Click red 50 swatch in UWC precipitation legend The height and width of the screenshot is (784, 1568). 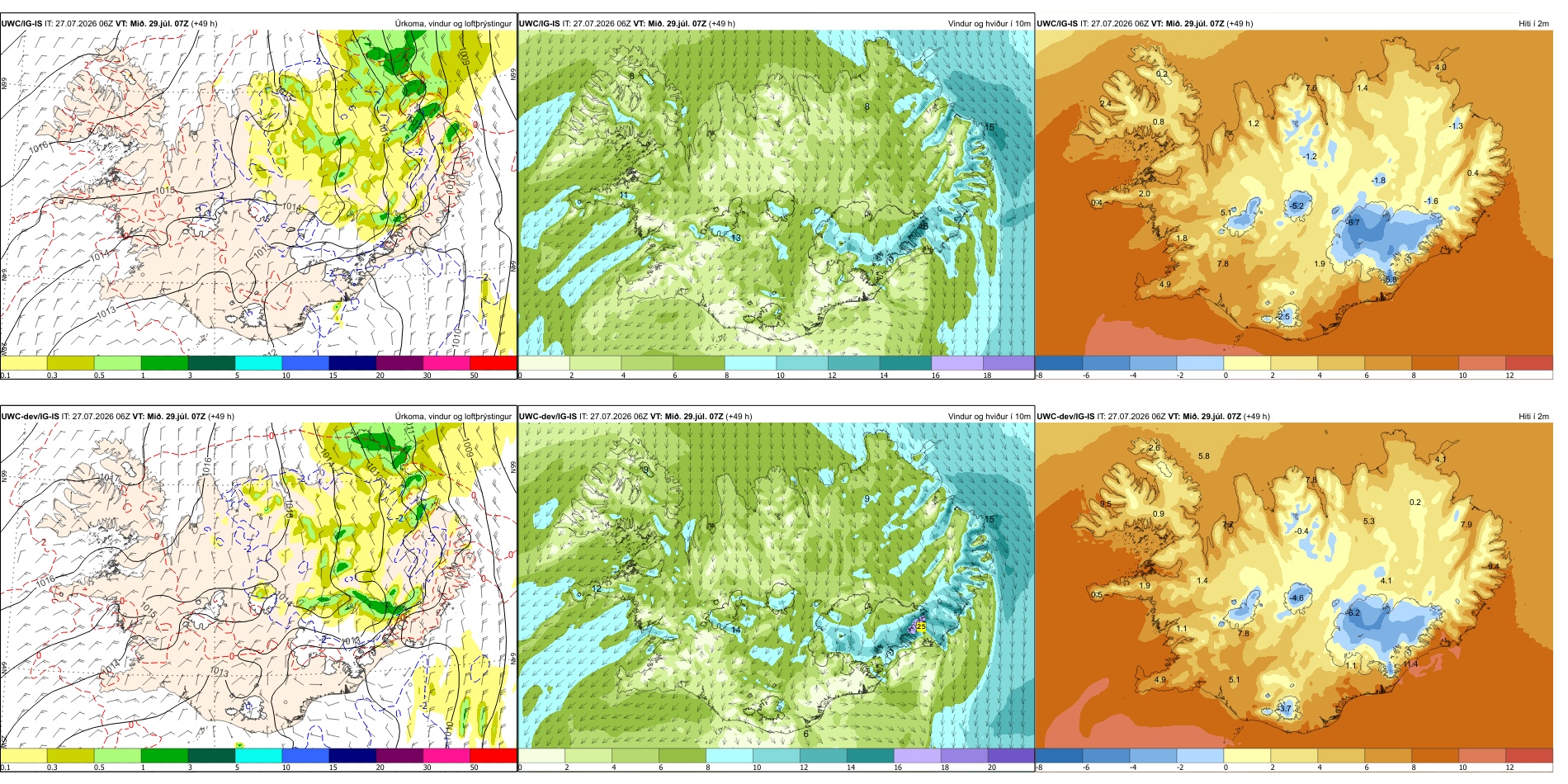[x=493, y=363]
